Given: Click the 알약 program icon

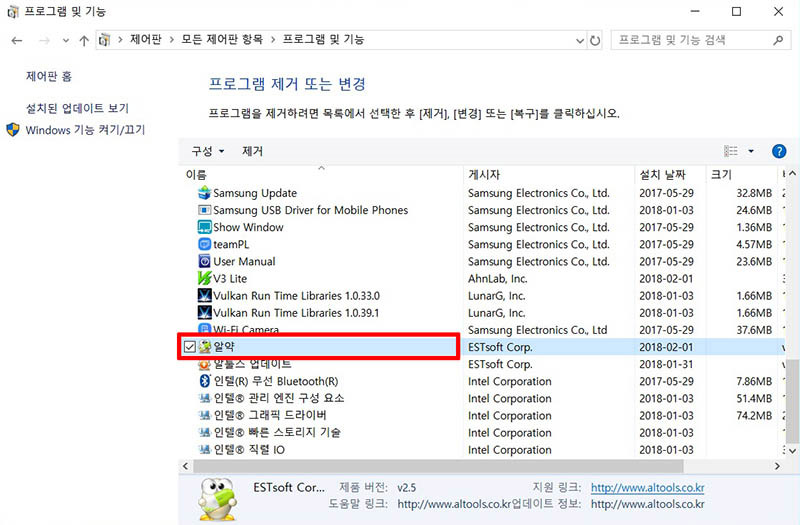Looking at the screenshot, I should [x=205, y=347].
